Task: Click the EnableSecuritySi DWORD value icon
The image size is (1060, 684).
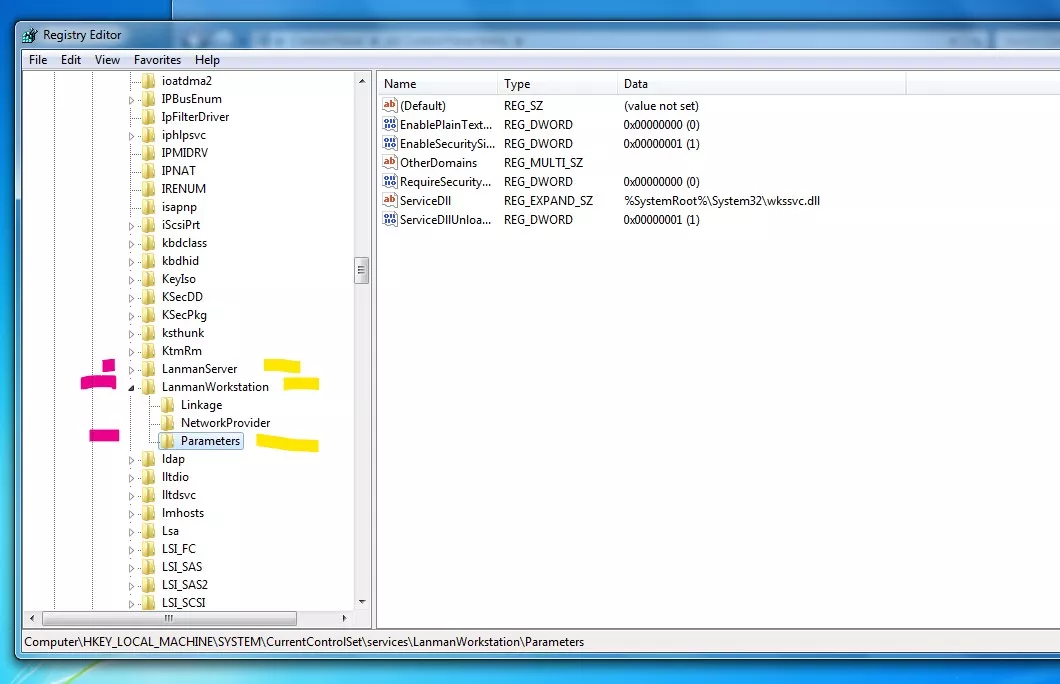Action: click(x=389, y=143)
